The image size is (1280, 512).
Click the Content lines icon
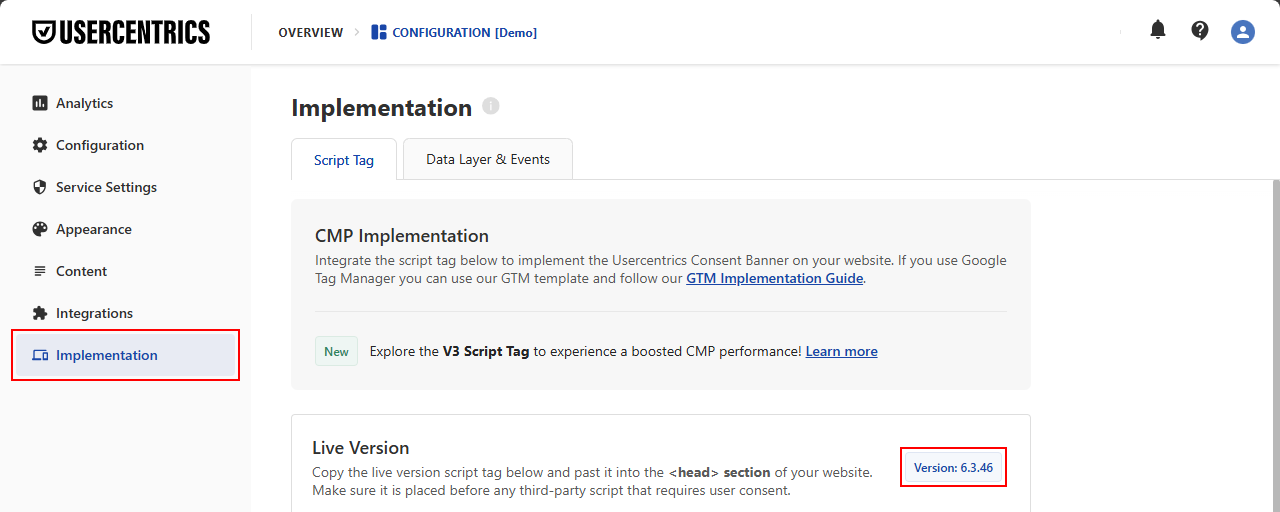coord(40,271)
